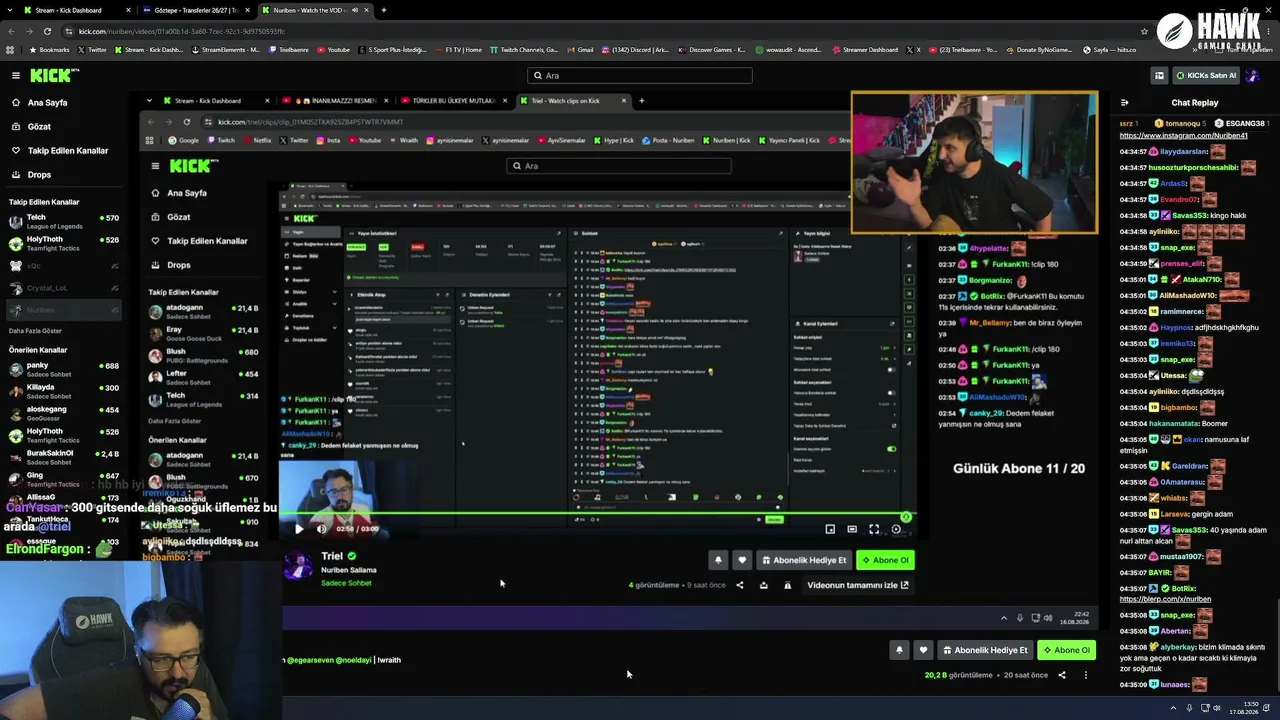Reload the page in the recorded browser window
This screenshot has height=720, width=1280.
tap(187, 122)
